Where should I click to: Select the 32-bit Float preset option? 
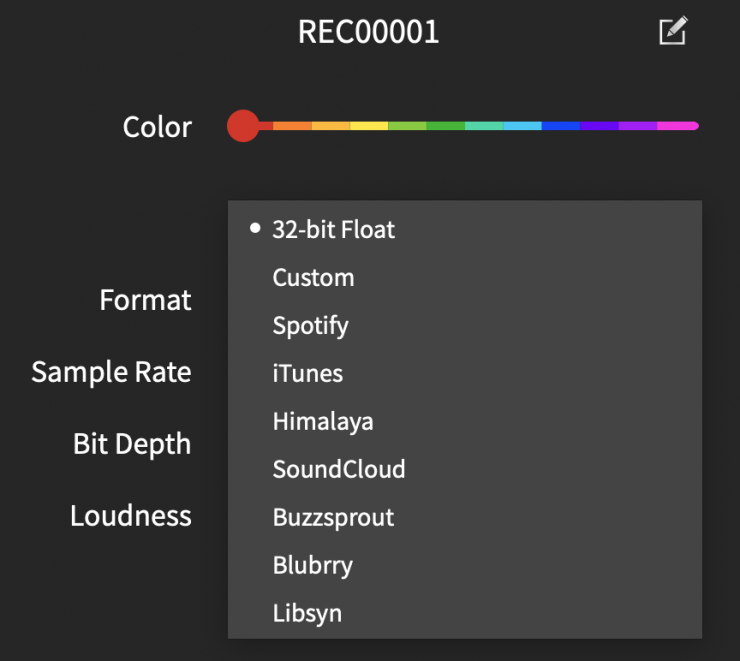pyautogui.click(x=333, y=230)
